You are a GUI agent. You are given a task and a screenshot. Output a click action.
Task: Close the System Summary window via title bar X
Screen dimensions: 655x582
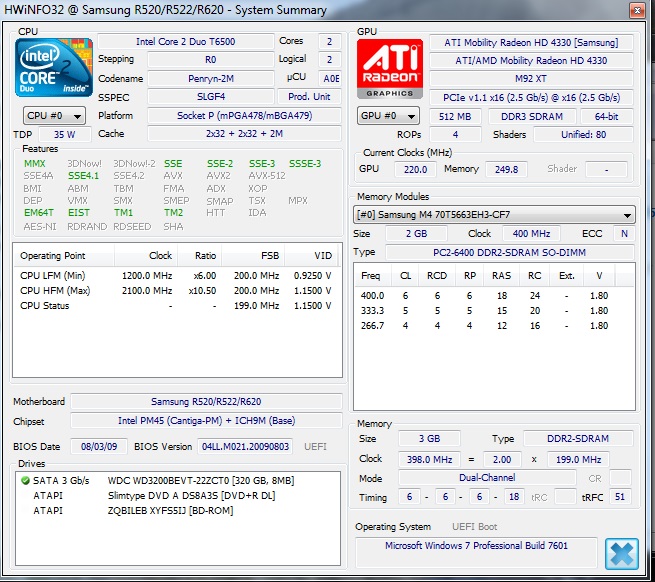coord(637,10)
